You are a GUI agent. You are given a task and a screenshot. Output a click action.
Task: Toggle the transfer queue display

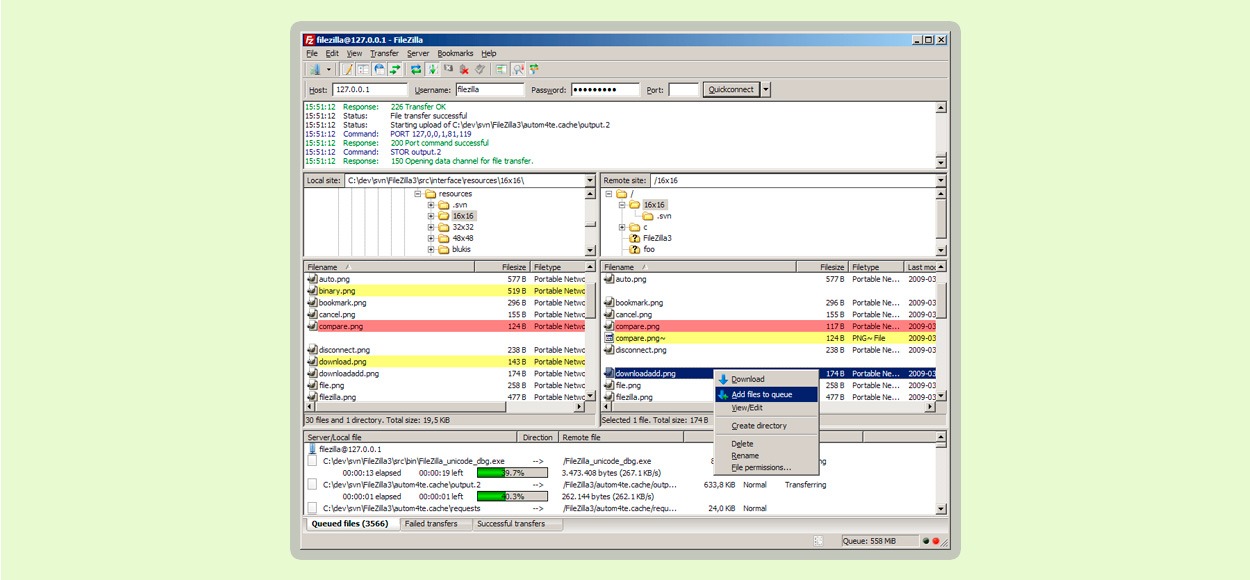[x=395, y=70]
